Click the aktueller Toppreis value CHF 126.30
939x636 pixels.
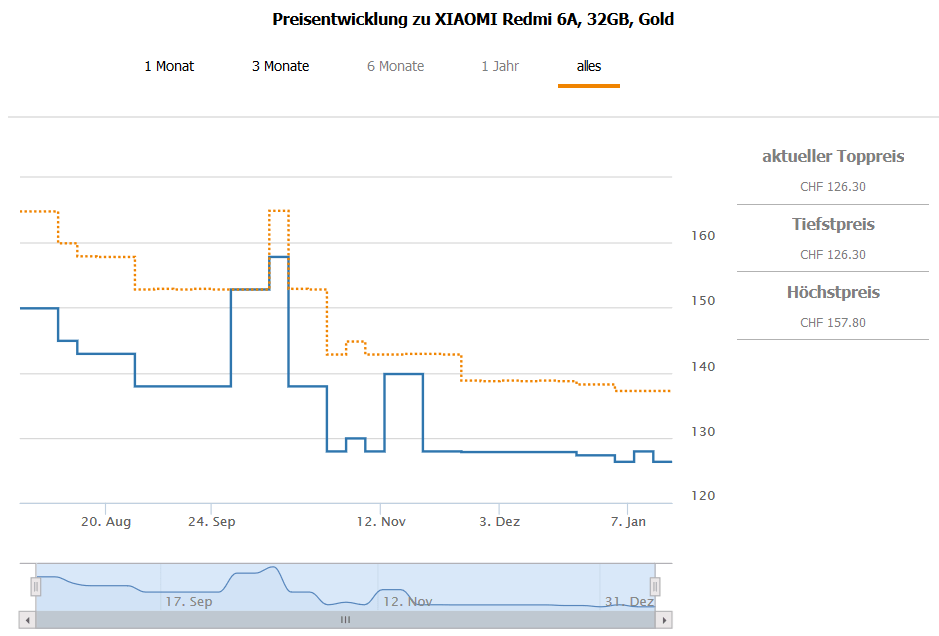833,186
